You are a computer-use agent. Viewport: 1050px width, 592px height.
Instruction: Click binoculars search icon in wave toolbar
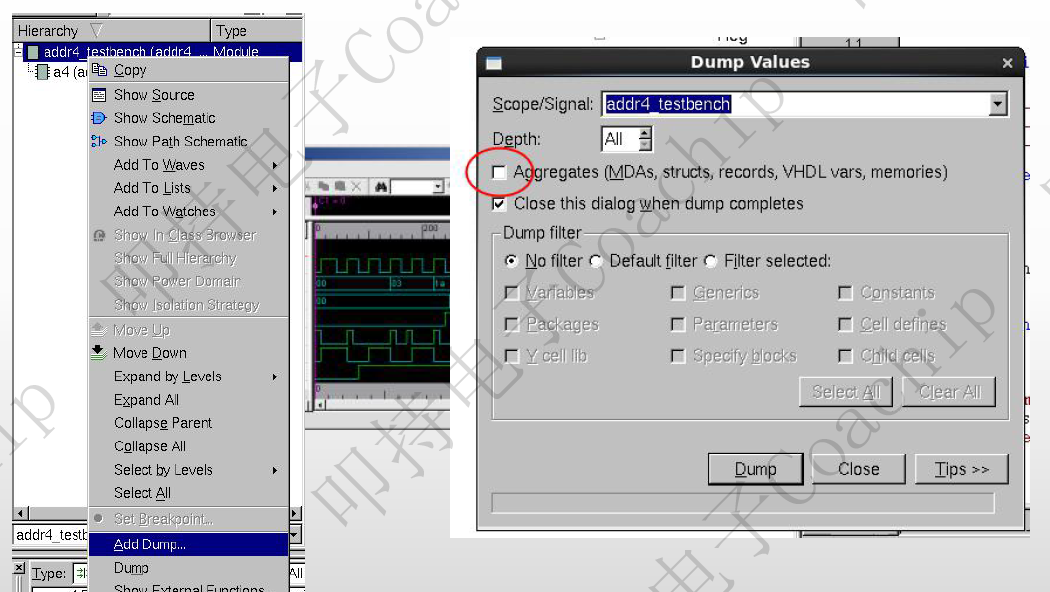381,186
